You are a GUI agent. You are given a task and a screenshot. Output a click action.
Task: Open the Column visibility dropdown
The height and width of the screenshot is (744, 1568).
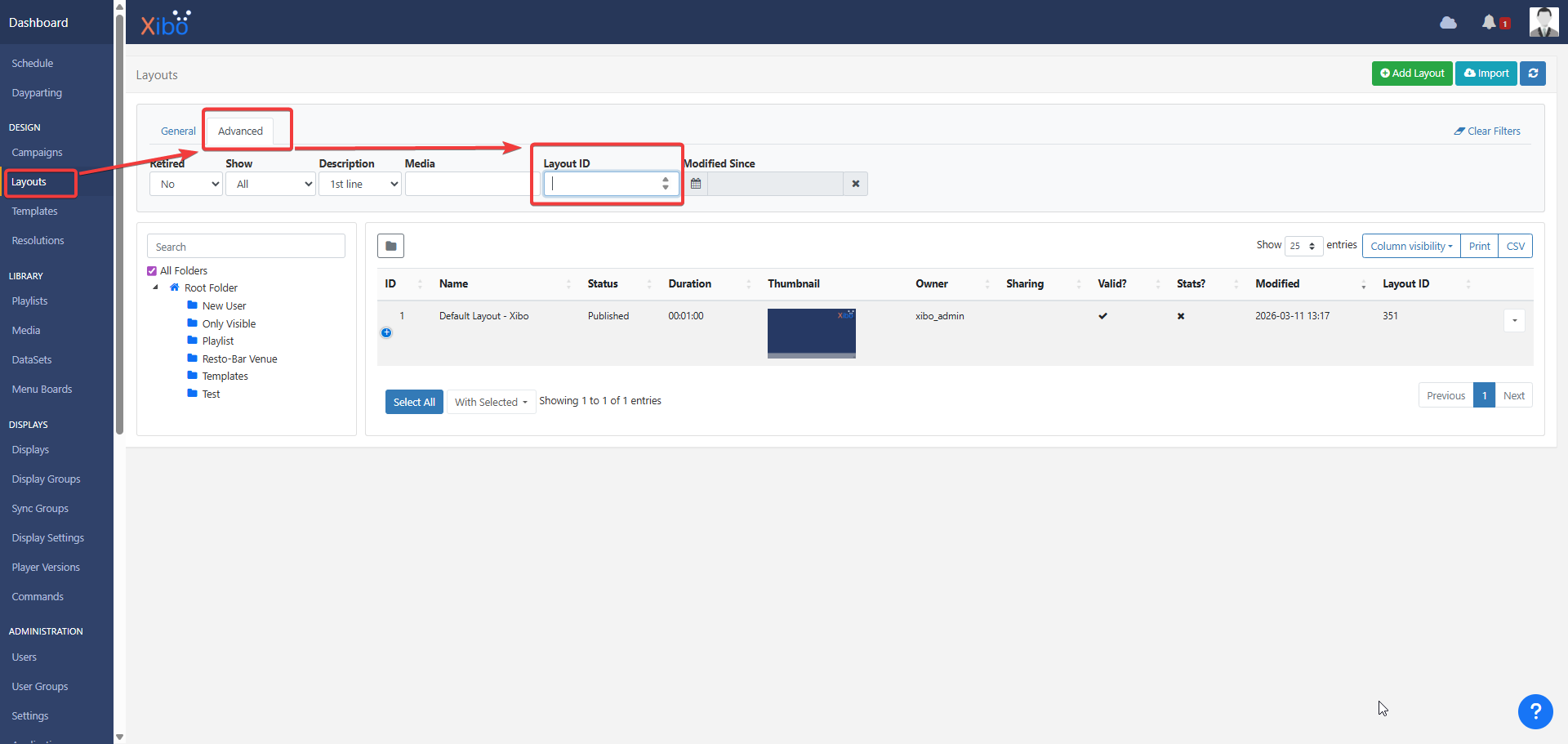1411,246
